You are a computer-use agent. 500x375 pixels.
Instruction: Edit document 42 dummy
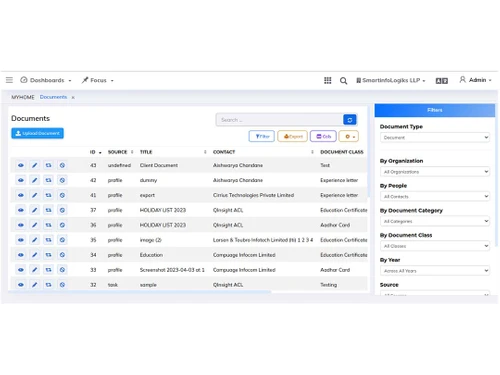[35, 180]
